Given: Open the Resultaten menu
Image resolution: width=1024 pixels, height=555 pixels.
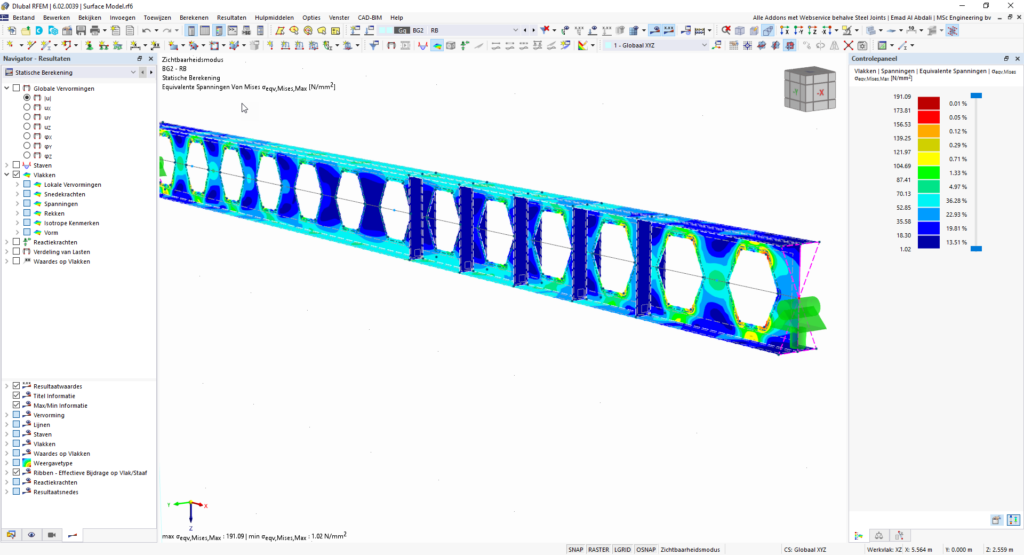Looking at the screenshot, I should 231,18.
